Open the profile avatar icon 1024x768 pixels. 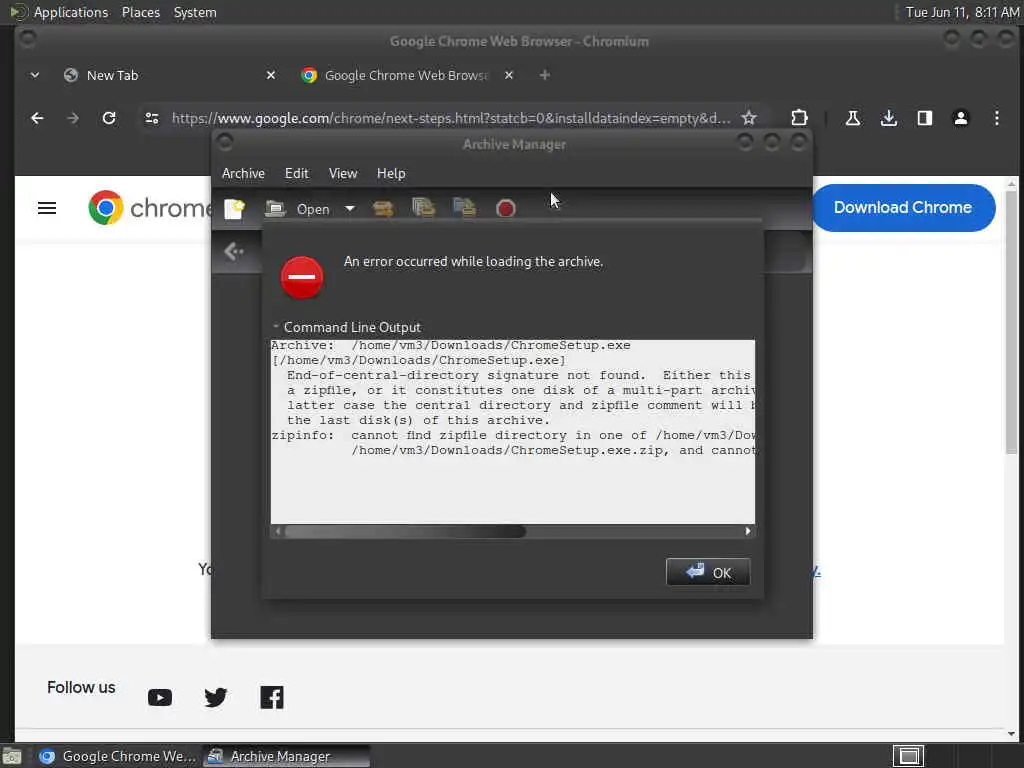pos(961,118)
